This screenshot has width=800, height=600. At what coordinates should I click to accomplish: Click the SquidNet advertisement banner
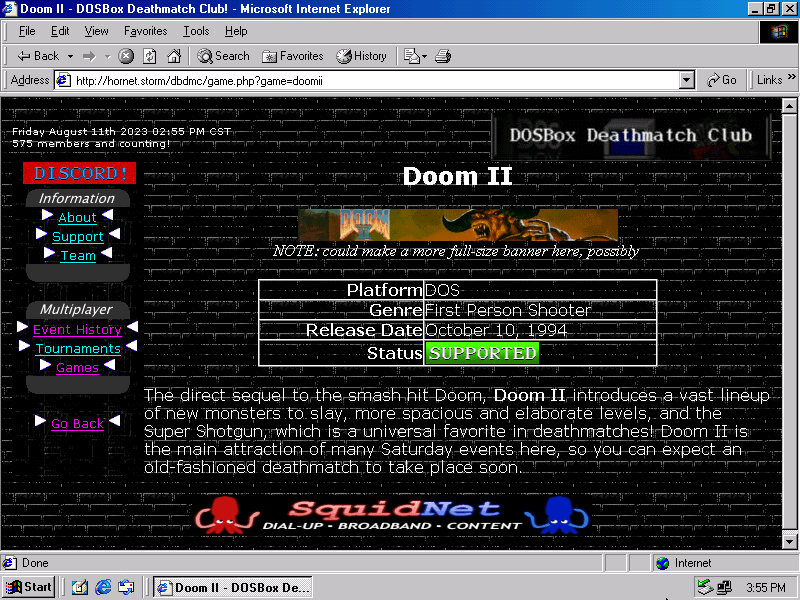(x=392, y=515)
